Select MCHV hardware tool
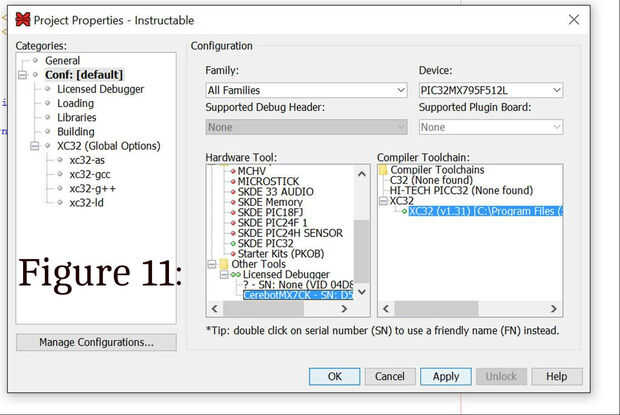The width and height of the screenshot is (620, 415). 251,171
